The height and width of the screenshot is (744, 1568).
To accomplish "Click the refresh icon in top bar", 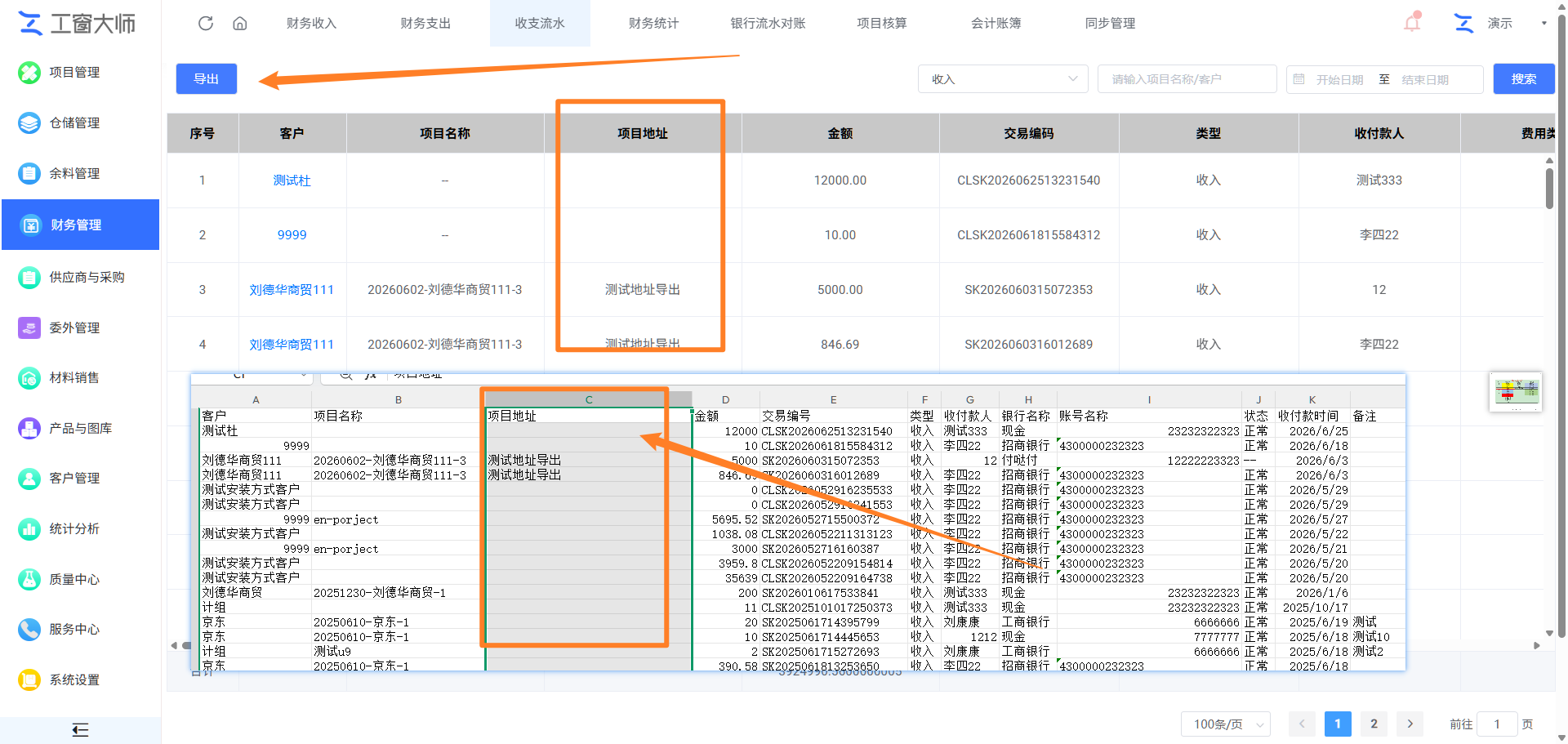I will click(206, 23).
